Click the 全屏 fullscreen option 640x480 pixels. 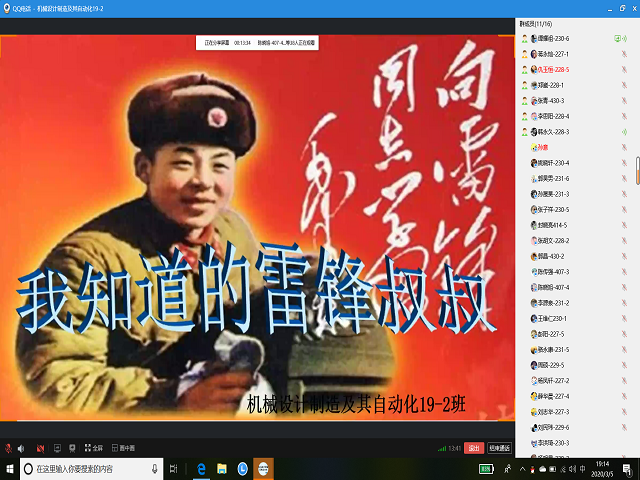[93, 447]
